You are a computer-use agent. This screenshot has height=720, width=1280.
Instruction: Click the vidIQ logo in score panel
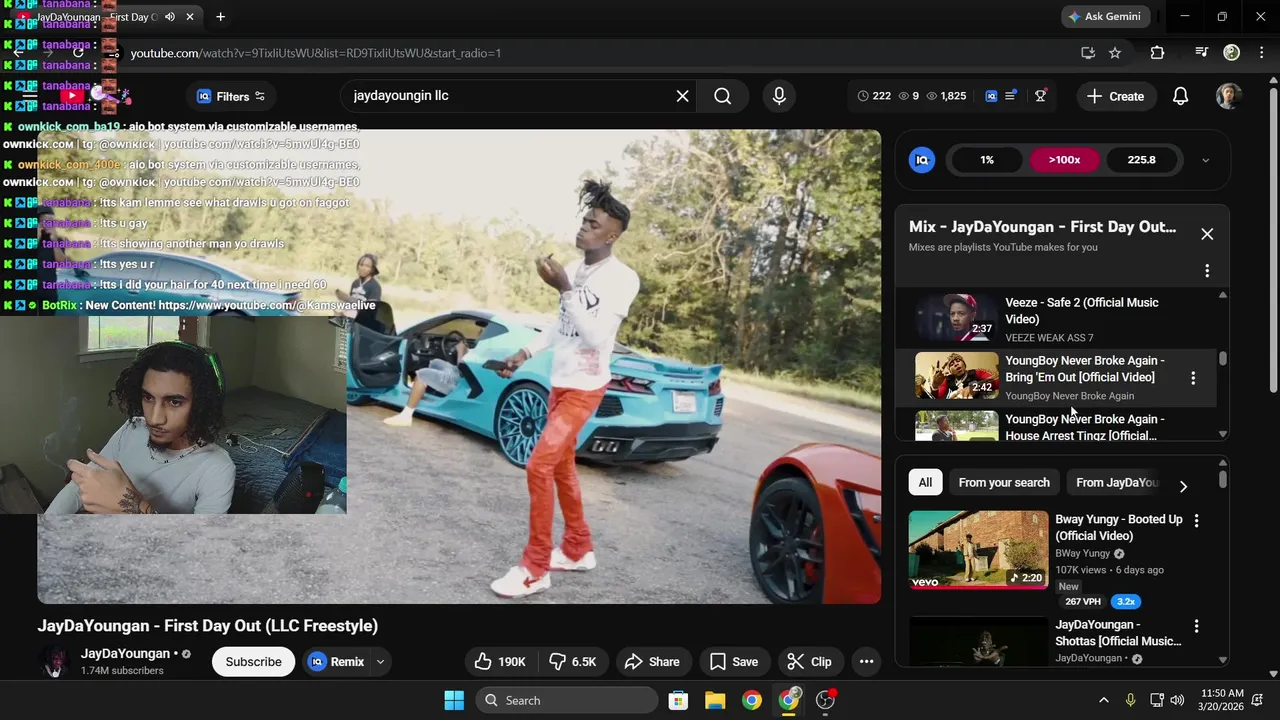(x=922, y=160)
